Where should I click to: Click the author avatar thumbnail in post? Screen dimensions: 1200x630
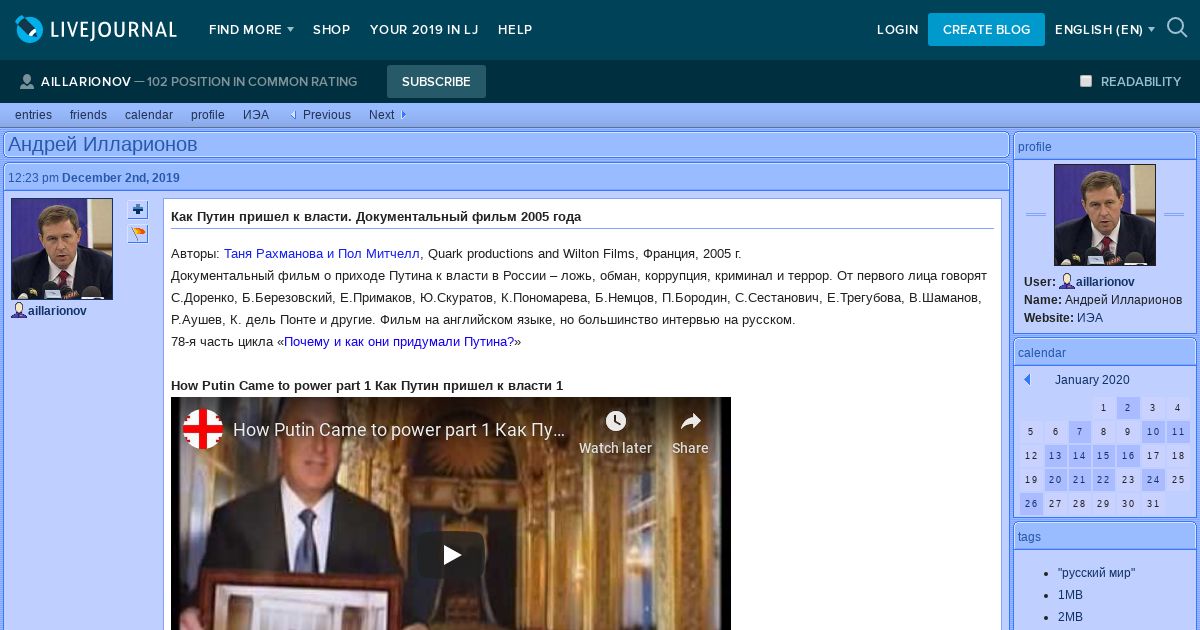click(62, 249)
